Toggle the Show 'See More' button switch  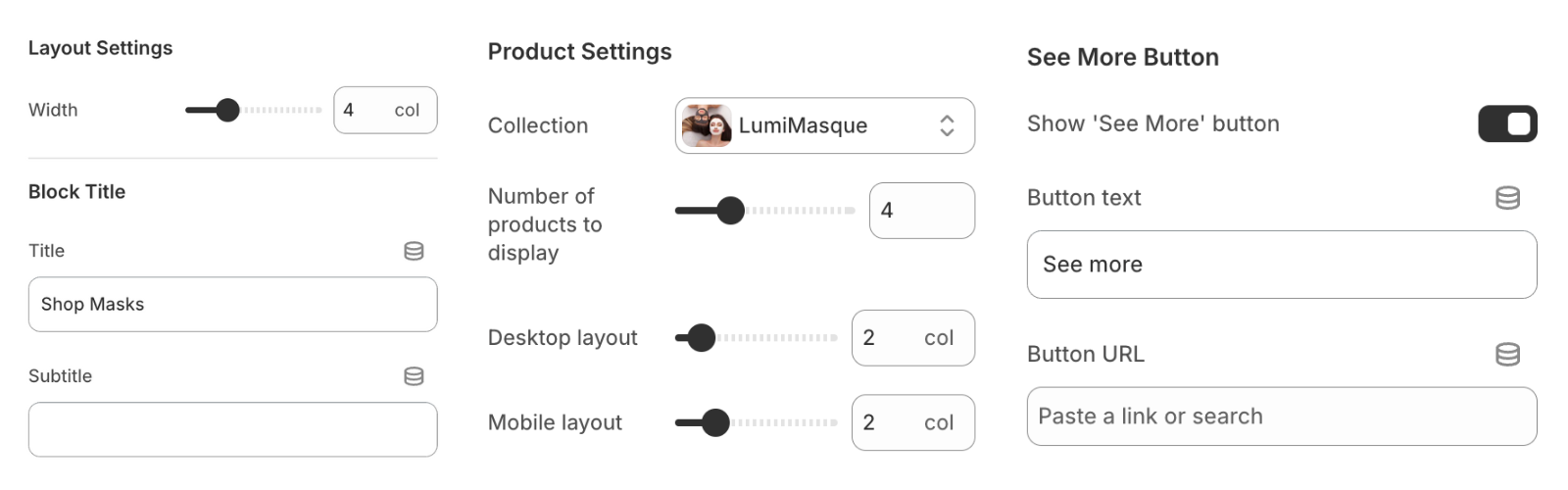coord(1507,123)
